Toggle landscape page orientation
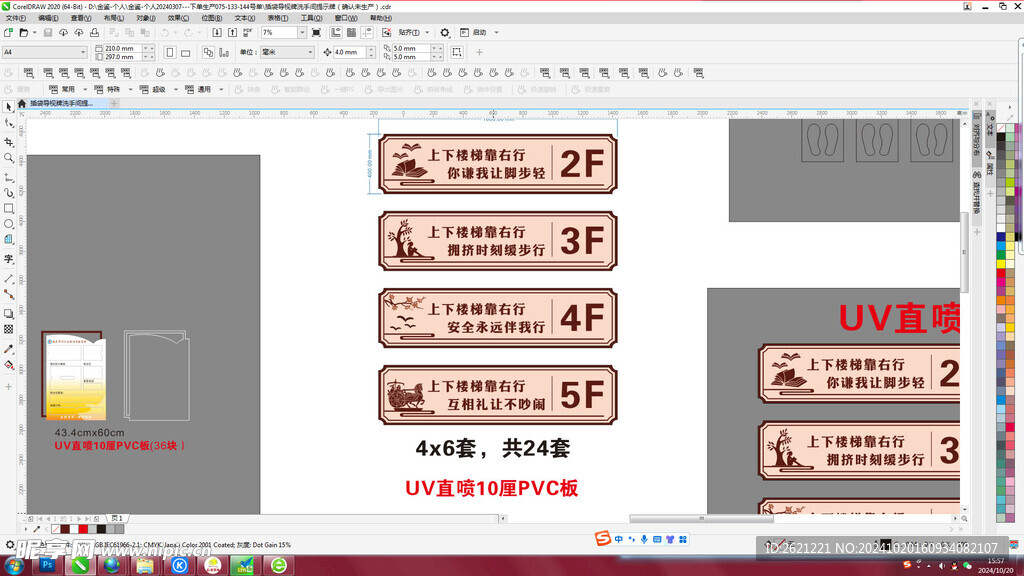Screen dimensions: 1024x576 click(185, 52)
